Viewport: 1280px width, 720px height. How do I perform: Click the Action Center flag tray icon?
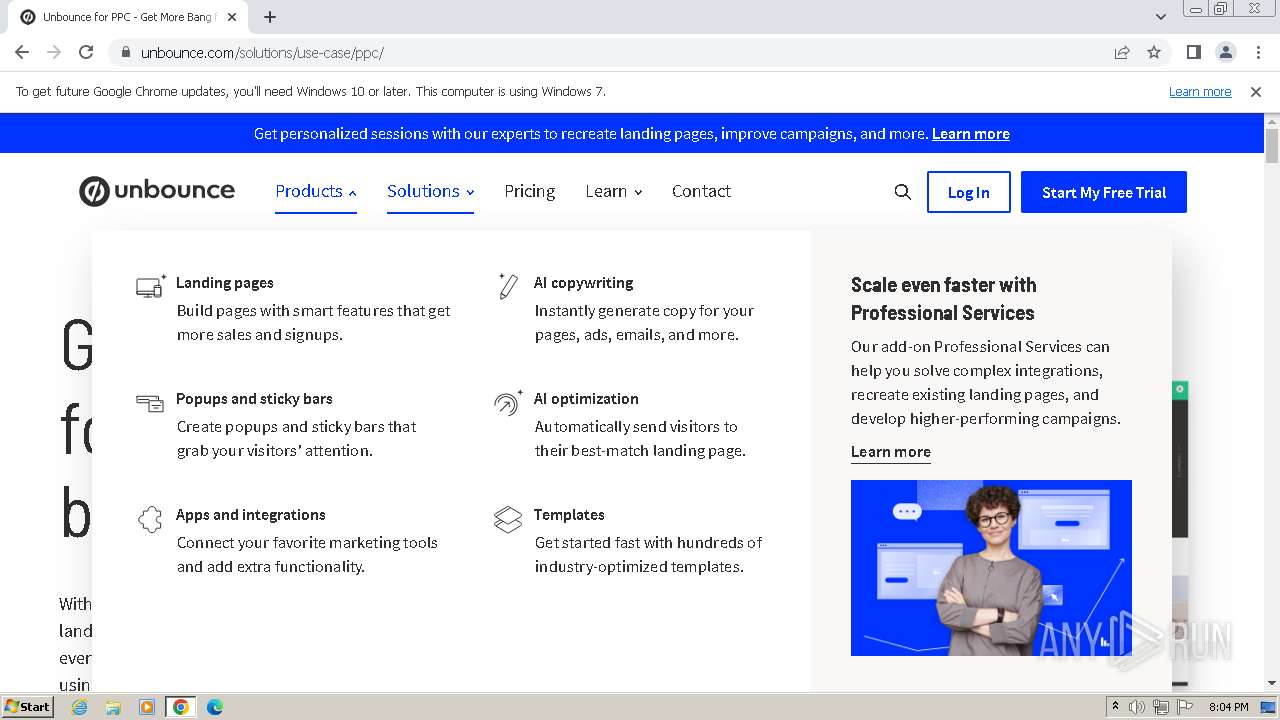tap(1185, 707)
